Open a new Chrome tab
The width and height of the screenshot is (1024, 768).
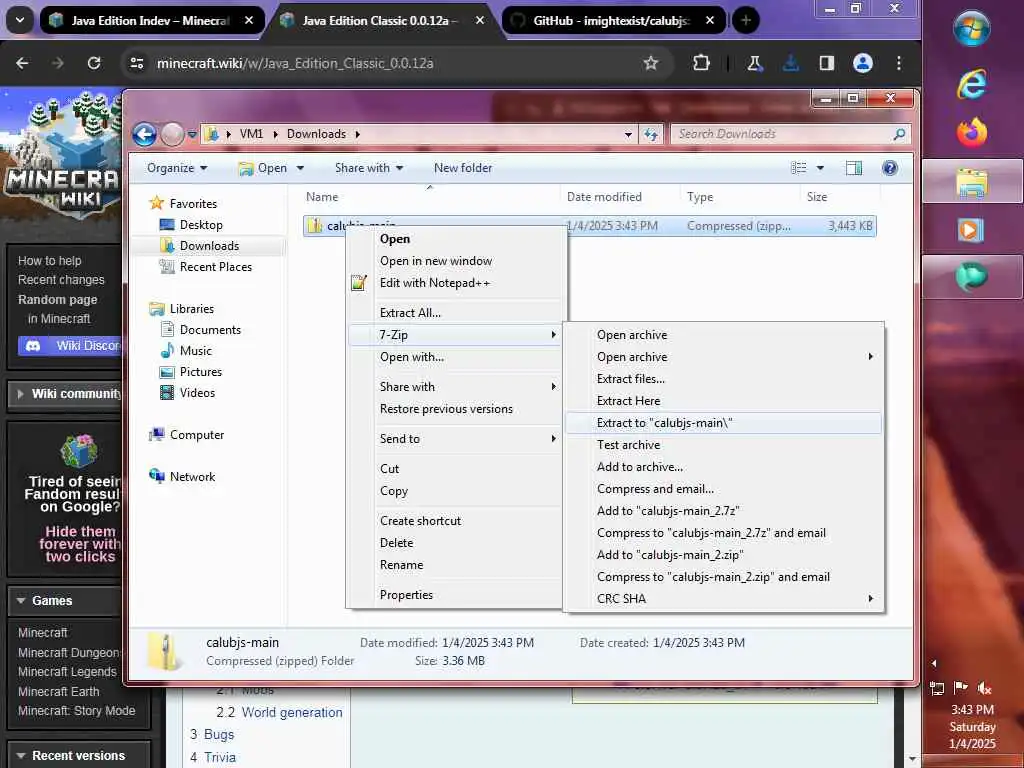746,20
